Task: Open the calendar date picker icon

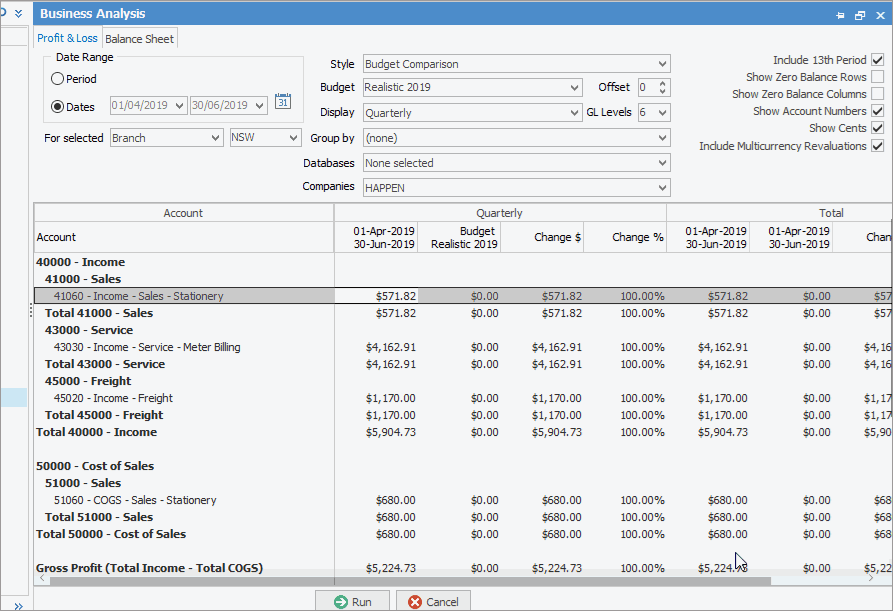Action: pyautogui.click(x=282, y=99)
